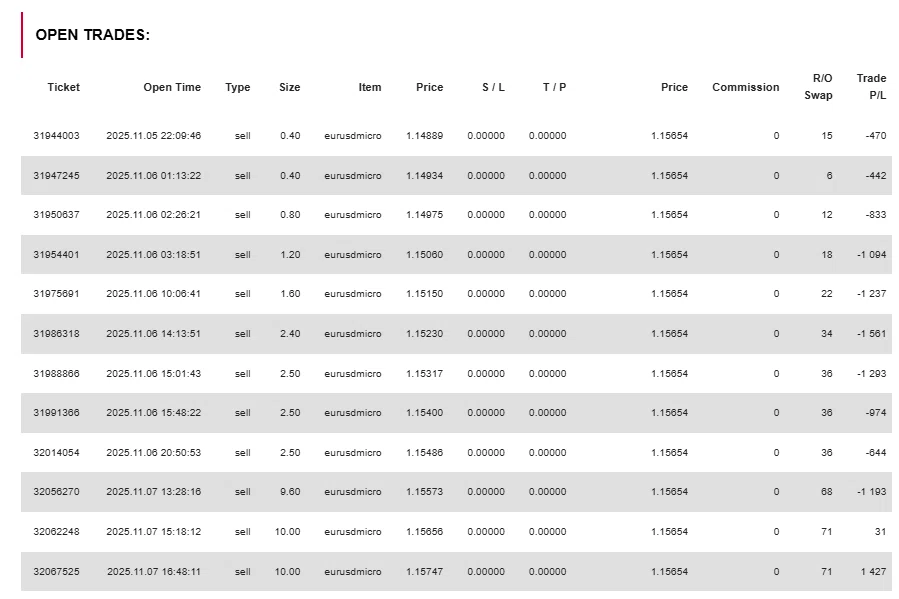The height and width of the screenshot is (599, 899).
Task: Click open price 1.14889
Action: (x=424, y=136)
